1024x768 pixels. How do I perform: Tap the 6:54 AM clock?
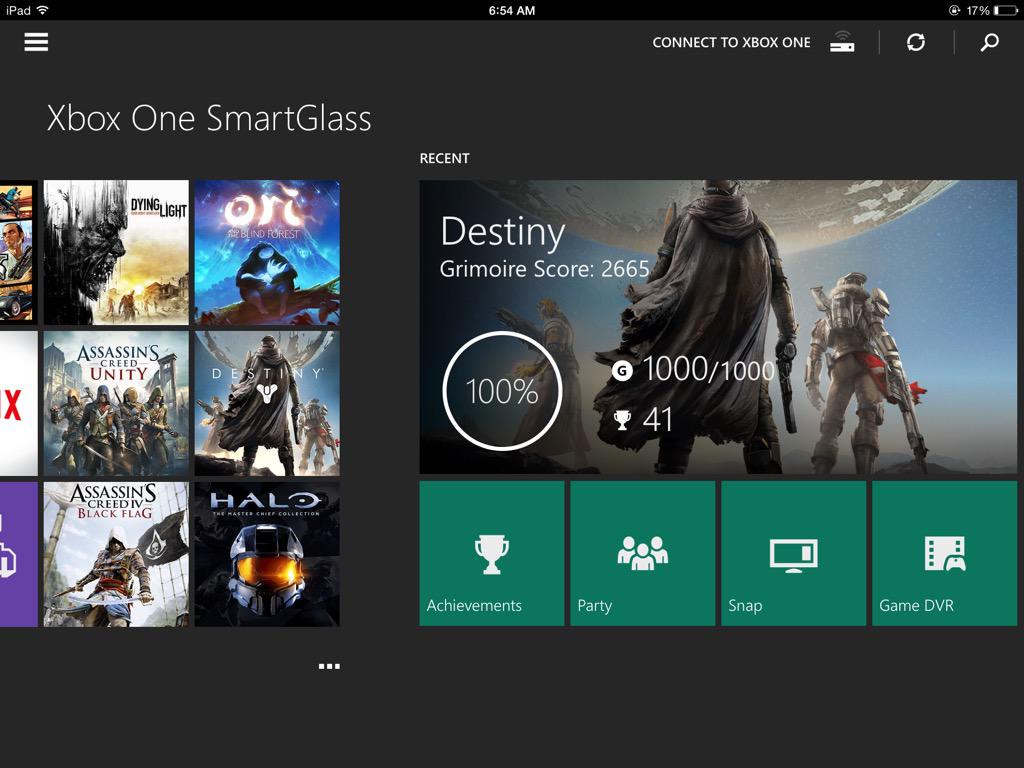tap(512, 10)
